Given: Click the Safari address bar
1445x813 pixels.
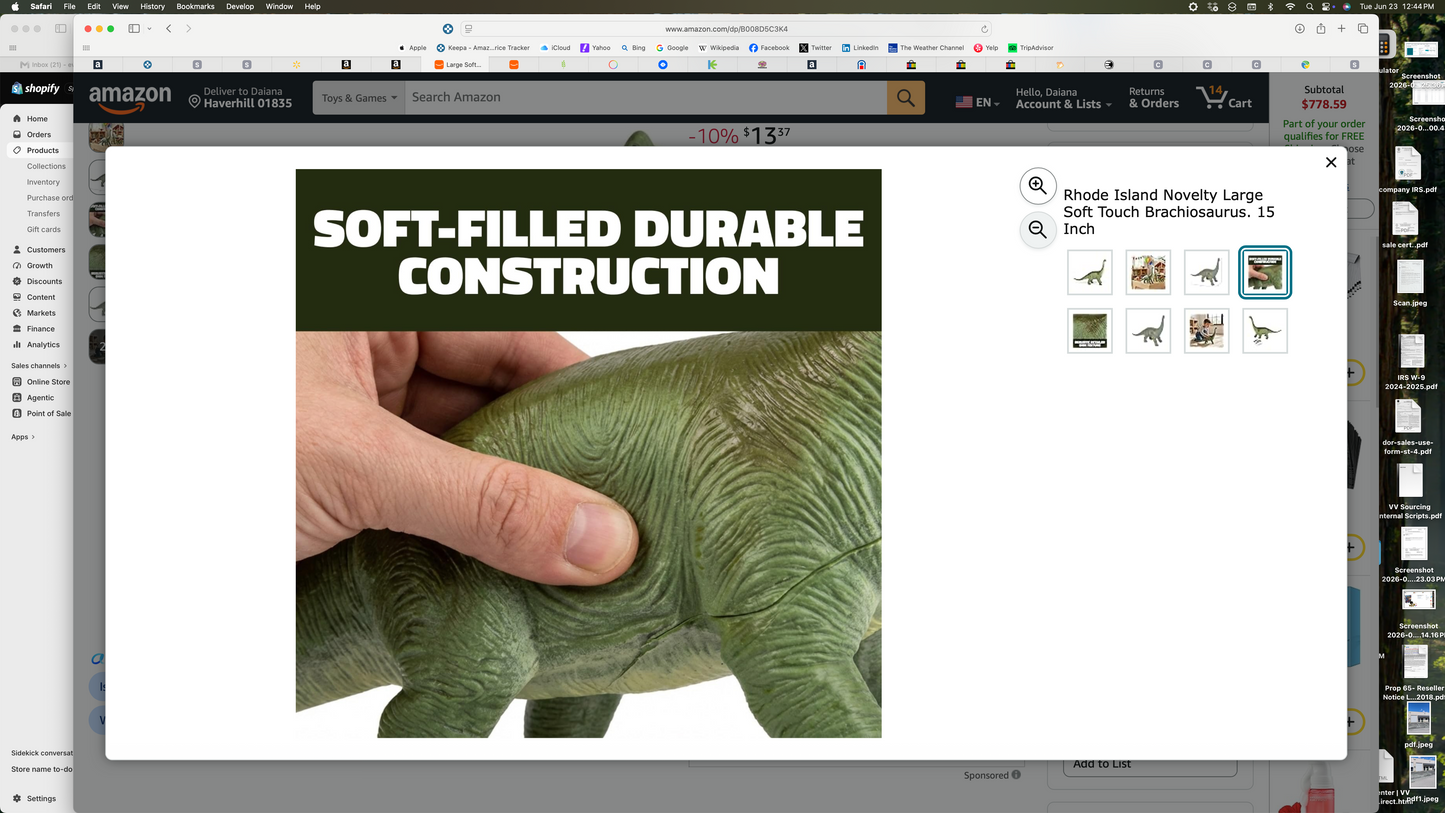Looking at the screenshot, I should [726, 29].
